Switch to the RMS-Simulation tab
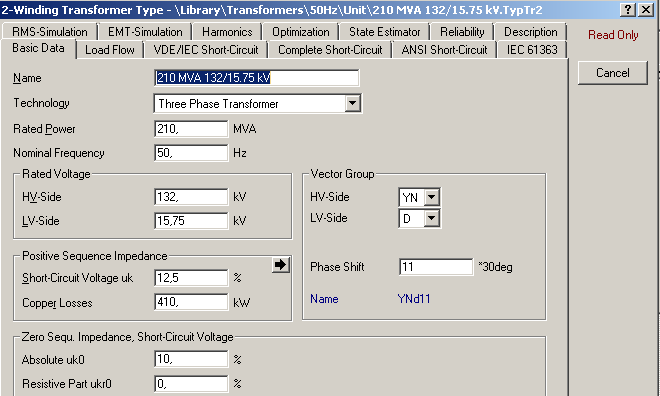 50,32
